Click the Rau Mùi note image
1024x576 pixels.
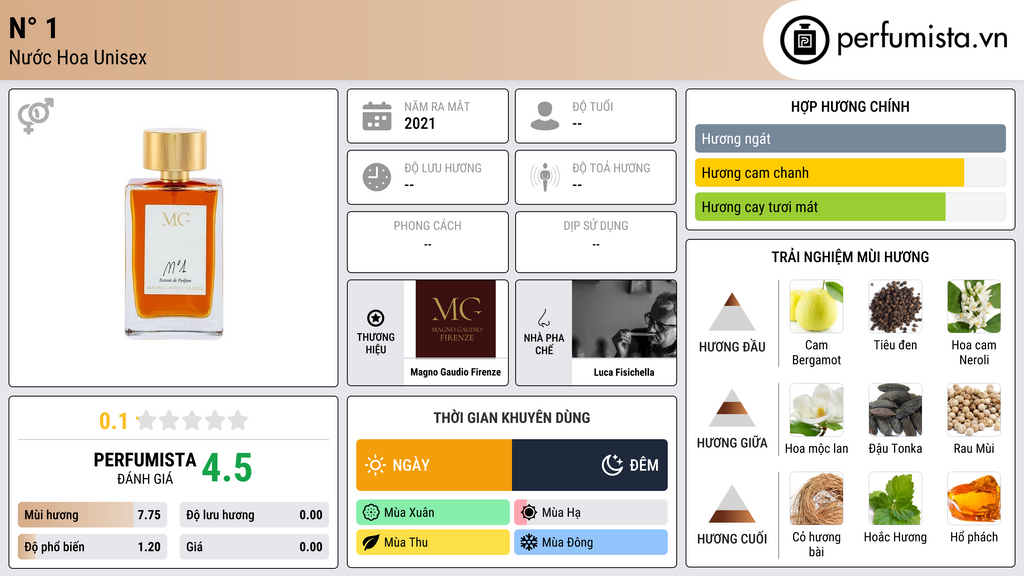(x=974, y=409)
